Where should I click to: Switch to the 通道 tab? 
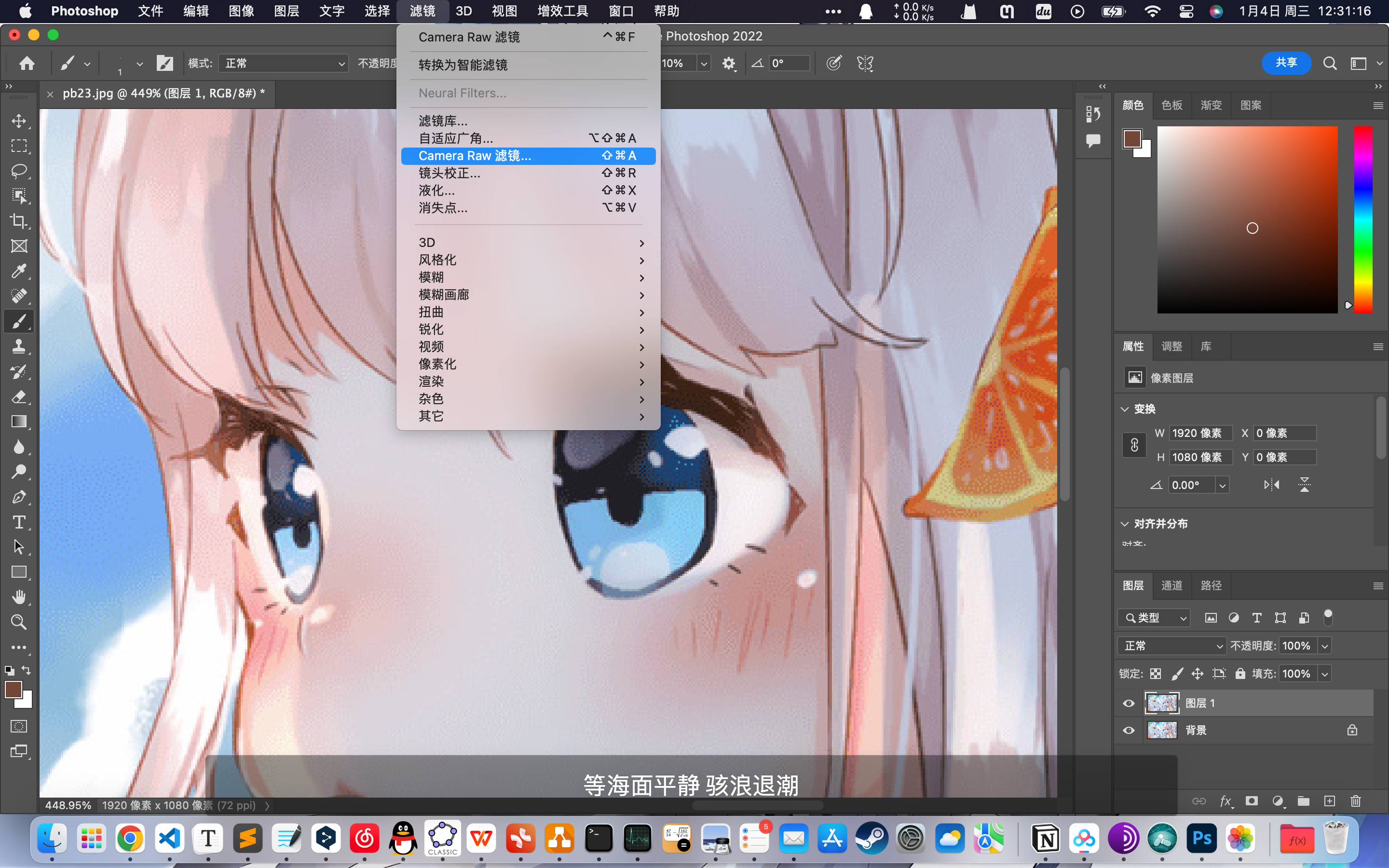pyautogui.click(x=1171, y=585)
